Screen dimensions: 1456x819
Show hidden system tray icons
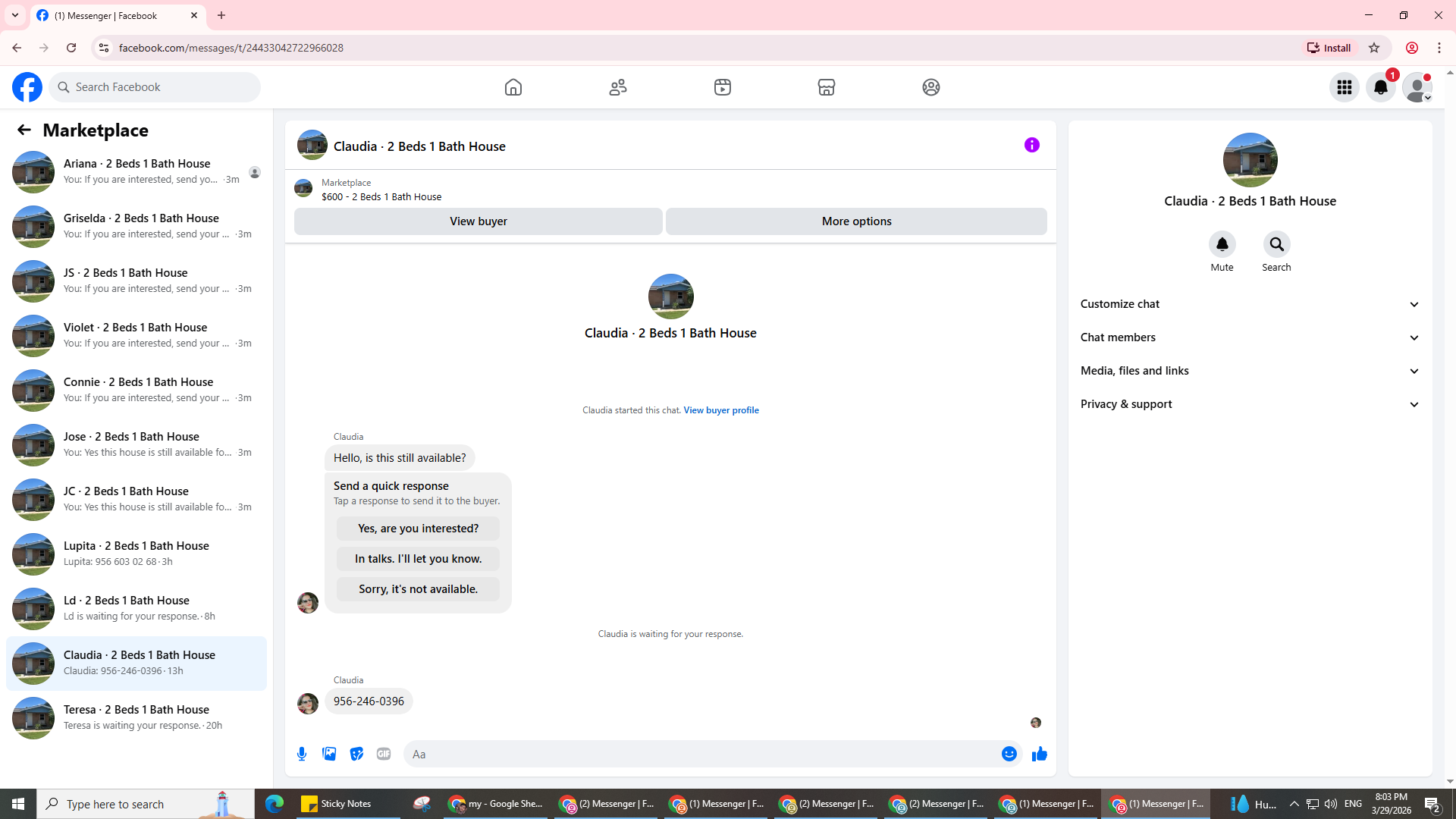pos(1294,804)
